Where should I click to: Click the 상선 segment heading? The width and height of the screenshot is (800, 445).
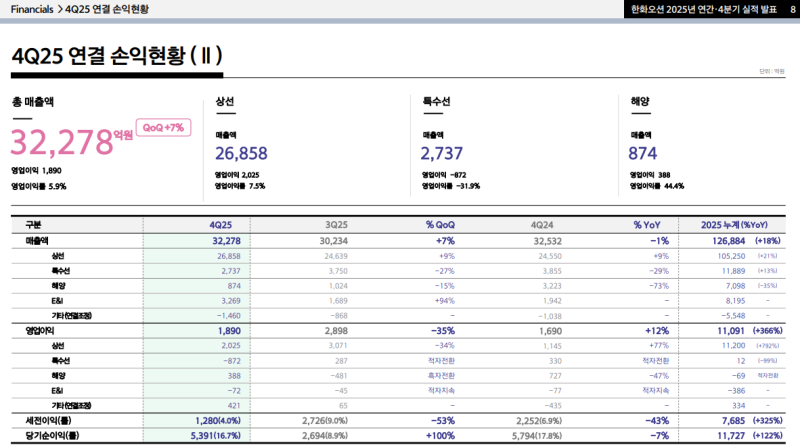pos(225,102)
